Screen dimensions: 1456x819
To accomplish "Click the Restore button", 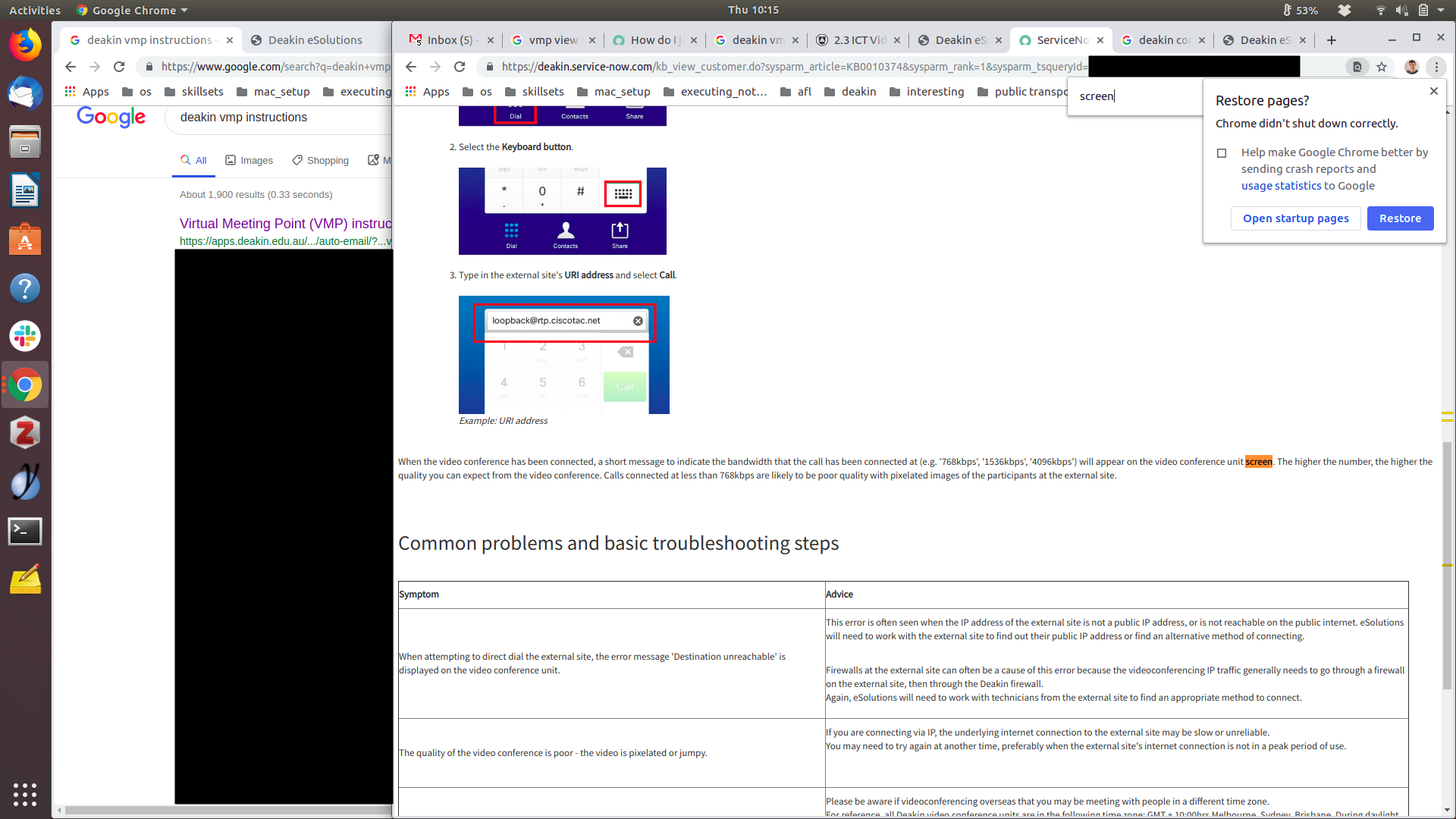I will [x=1400, y=218].
